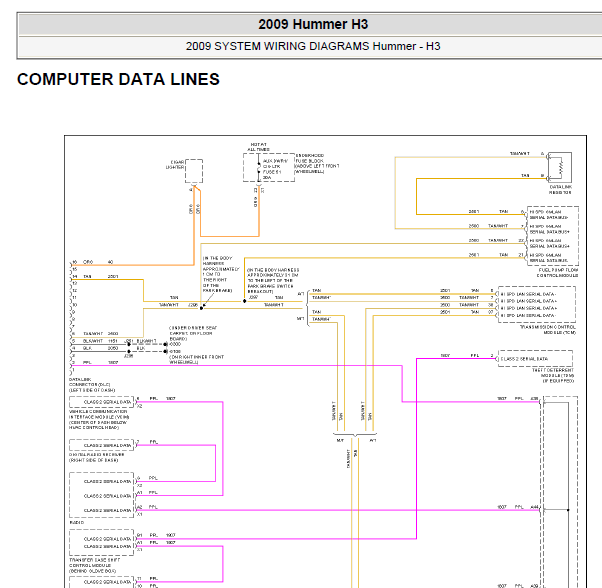Click the "TAN/WHT 2500" wire label at DLC pin 6

point(101,334)
